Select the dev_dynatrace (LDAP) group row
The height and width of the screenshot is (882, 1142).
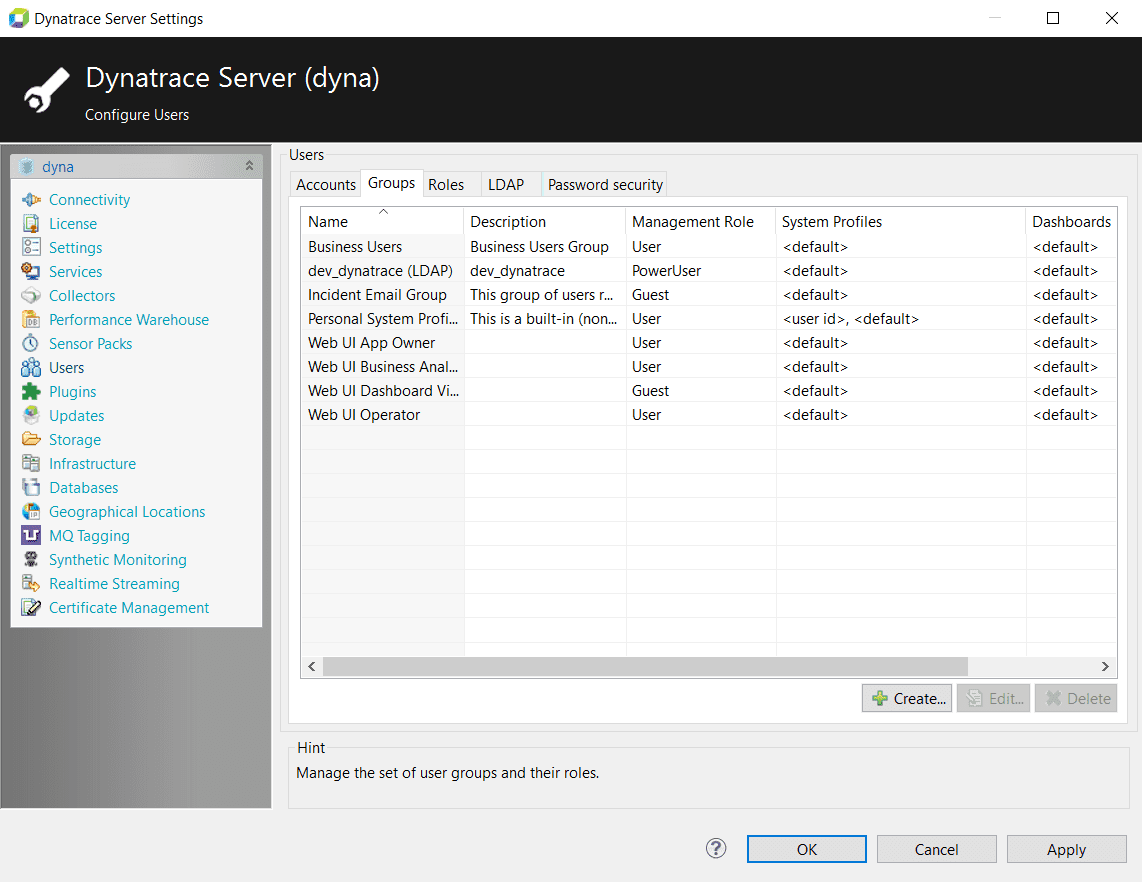tap(709, 271)
